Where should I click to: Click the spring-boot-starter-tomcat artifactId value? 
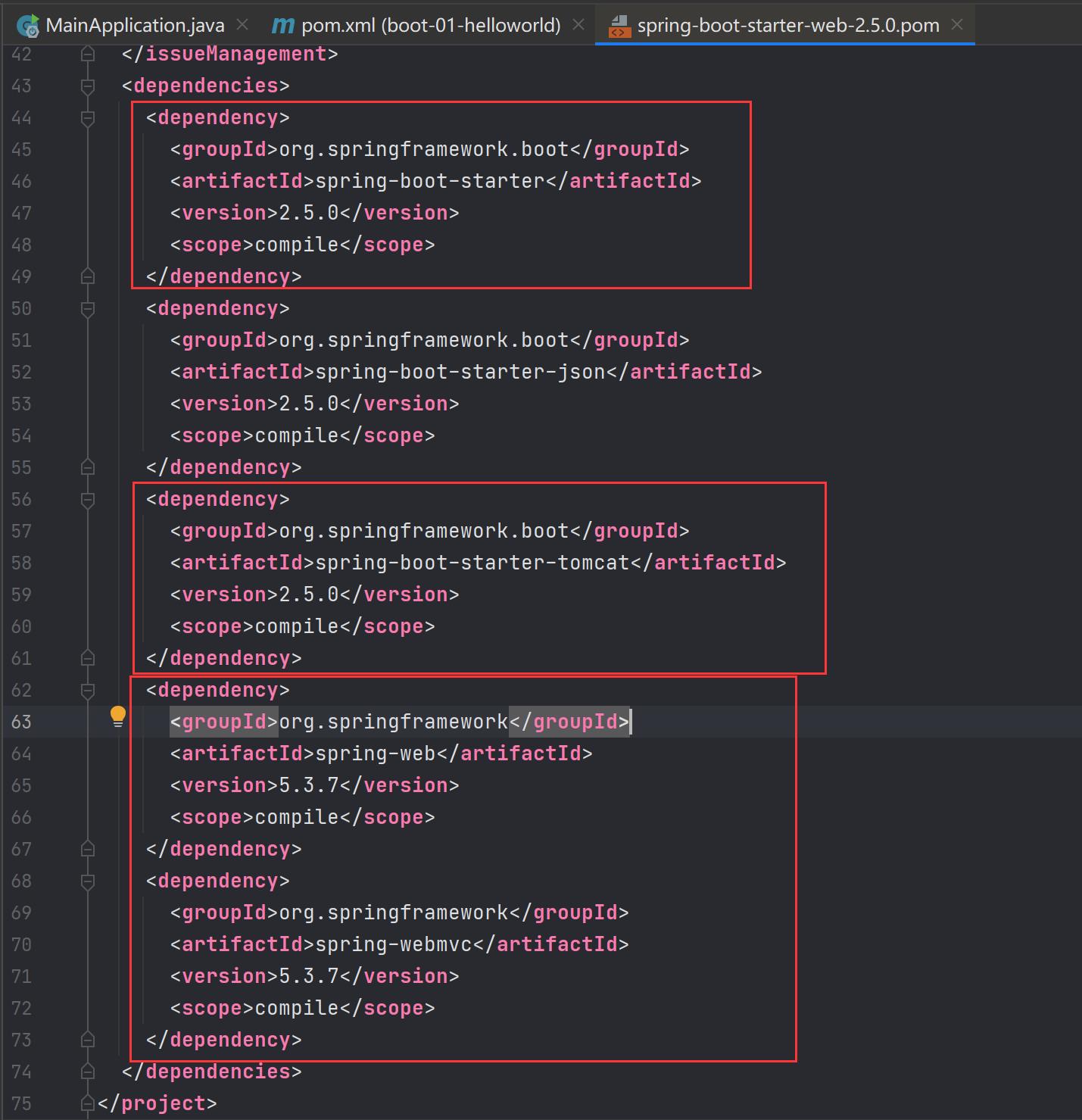[472, 563]
